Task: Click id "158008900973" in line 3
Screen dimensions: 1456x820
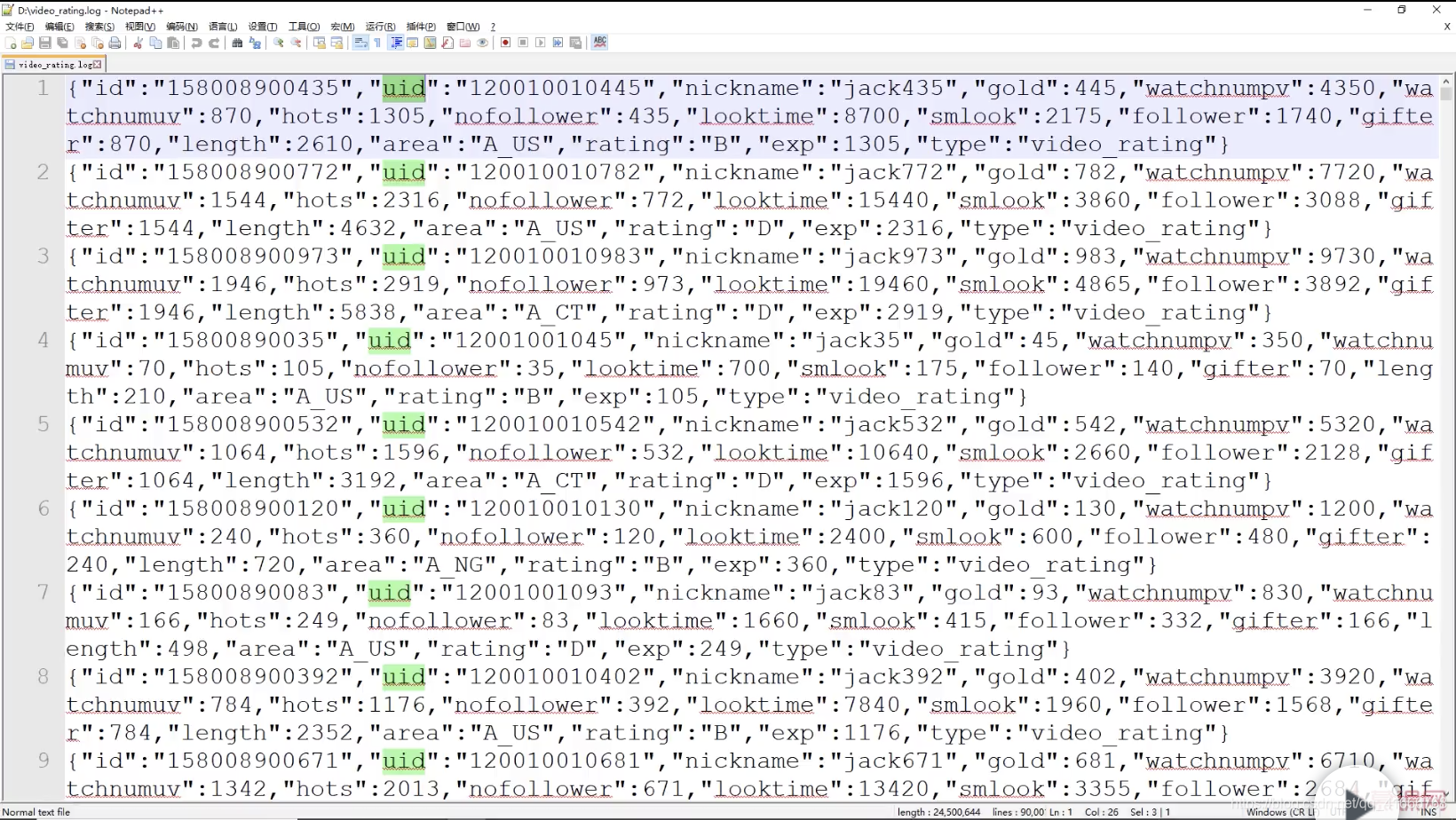Action: tap(254, 256)
